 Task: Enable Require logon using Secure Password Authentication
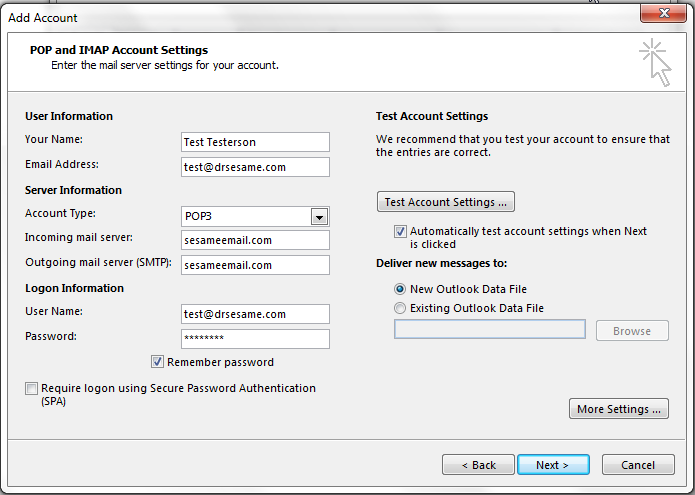[x=32, y=389]
